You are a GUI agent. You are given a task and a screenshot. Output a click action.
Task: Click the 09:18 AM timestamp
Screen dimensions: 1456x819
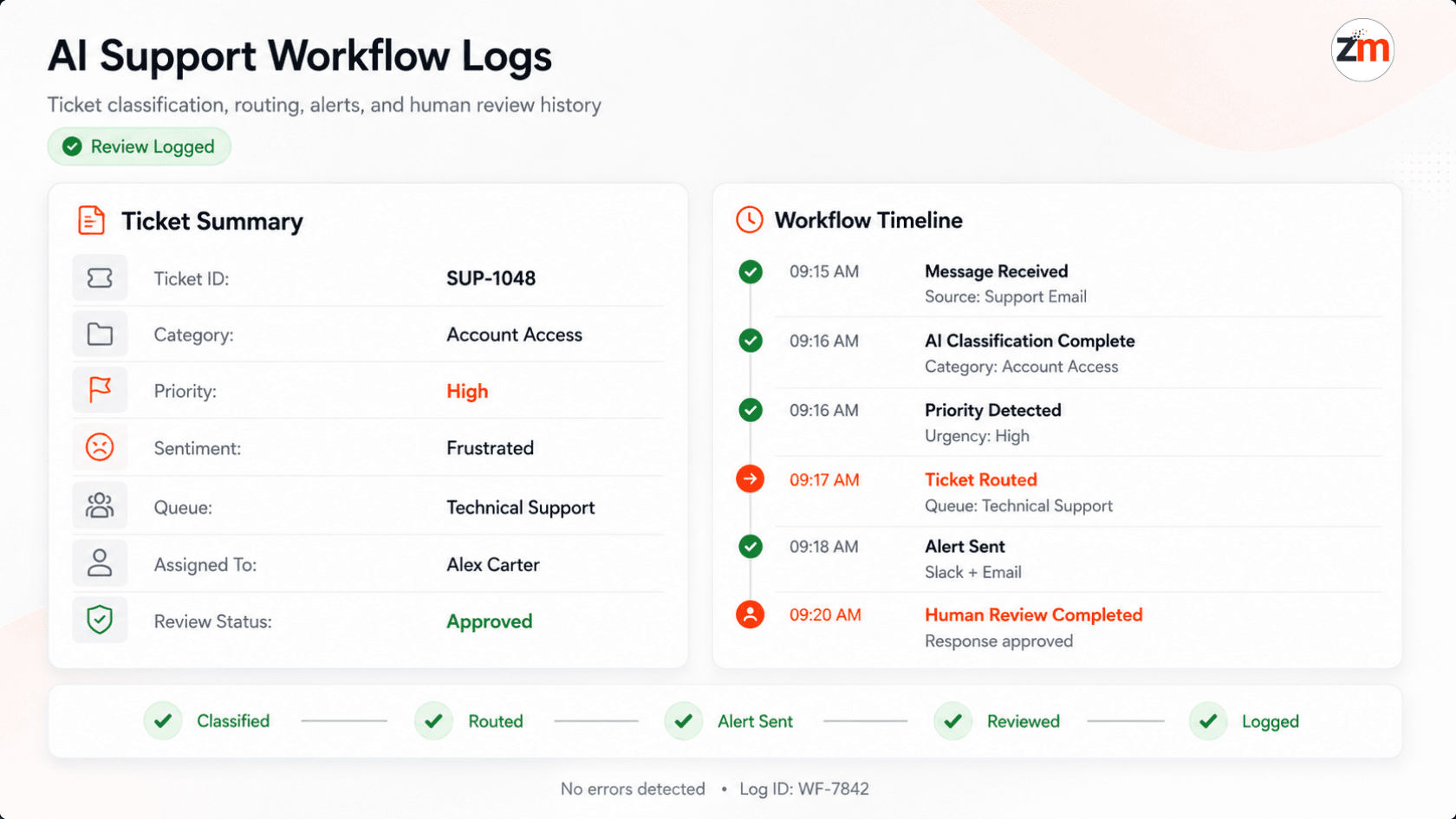coord(824,546)
